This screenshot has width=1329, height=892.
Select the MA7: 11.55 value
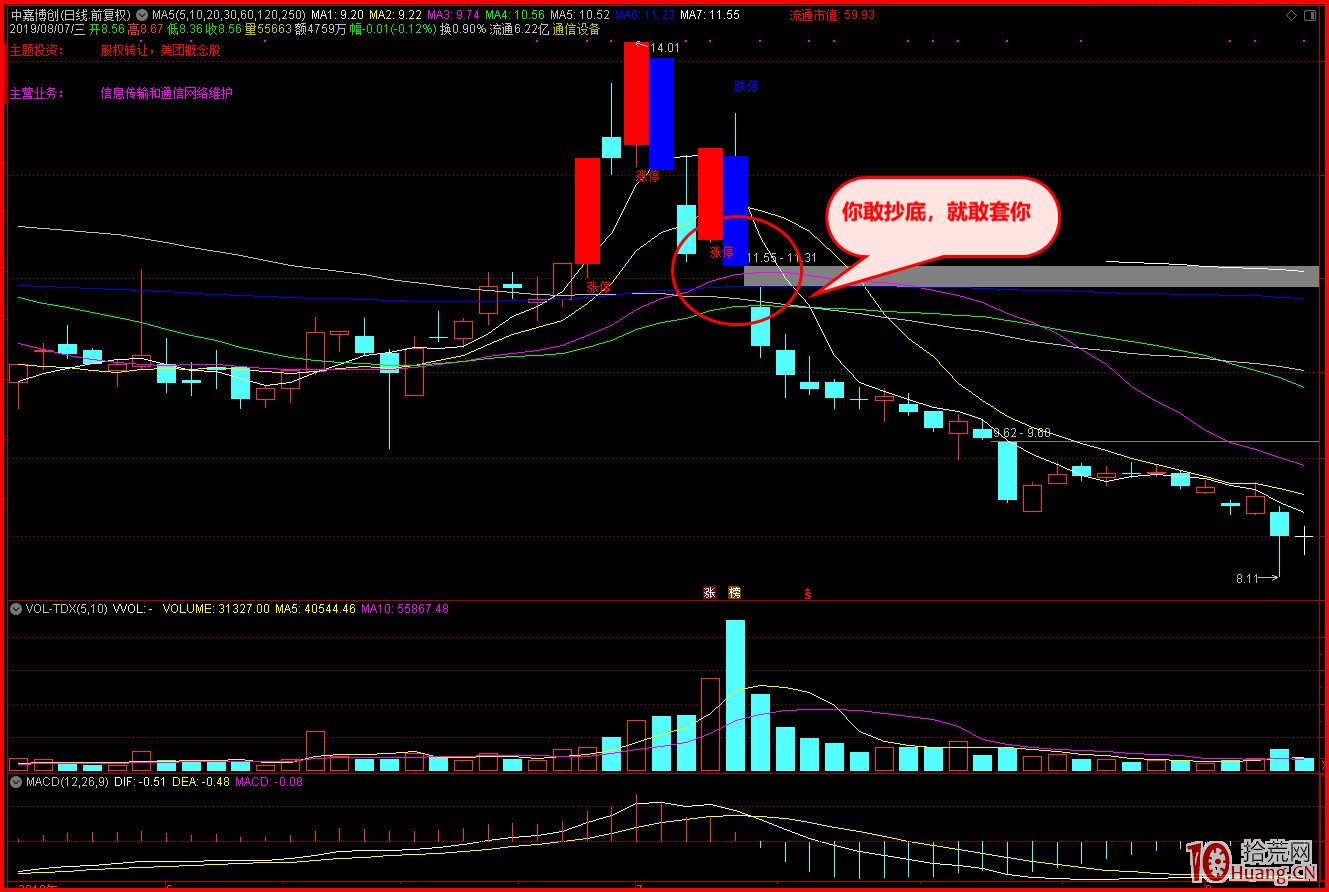click(x=710, y=15)
